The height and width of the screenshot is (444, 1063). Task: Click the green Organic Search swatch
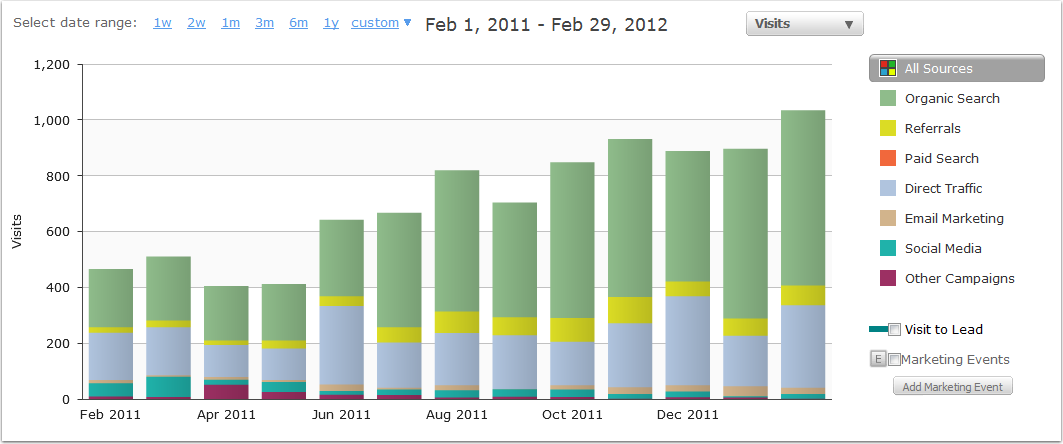pyautogui.click(x=887, y=99)
